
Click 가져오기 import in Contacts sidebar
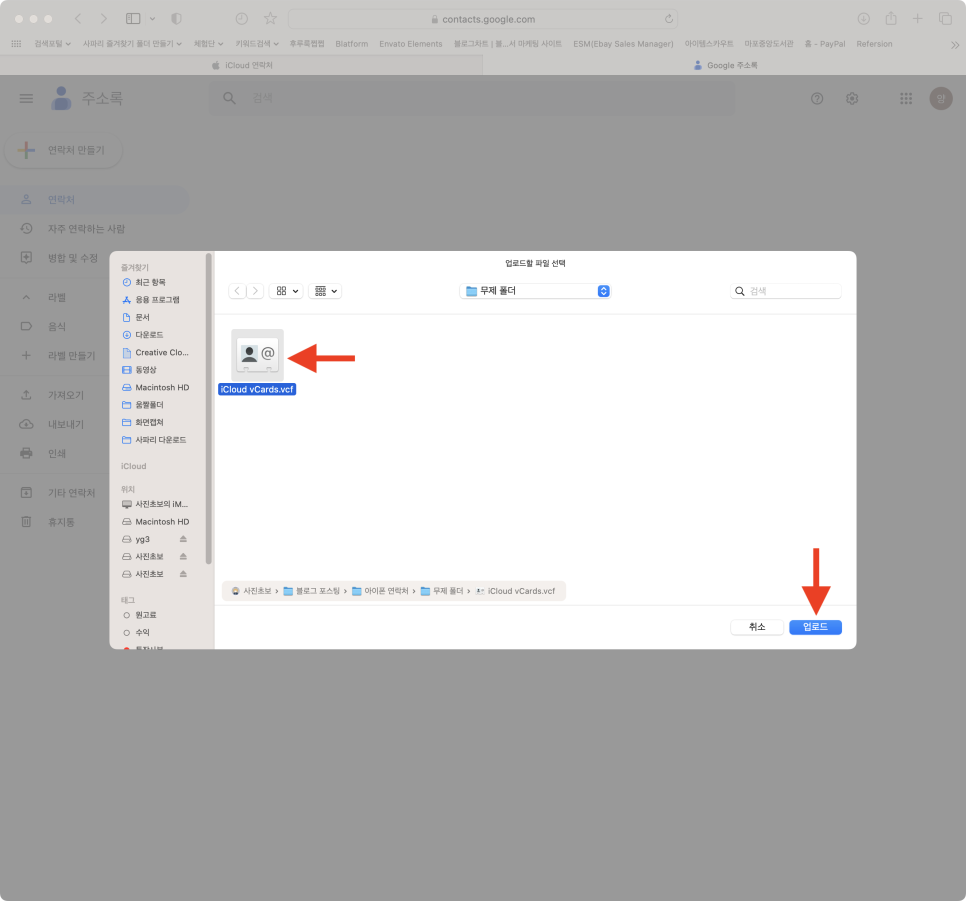[x=65, y=395]
